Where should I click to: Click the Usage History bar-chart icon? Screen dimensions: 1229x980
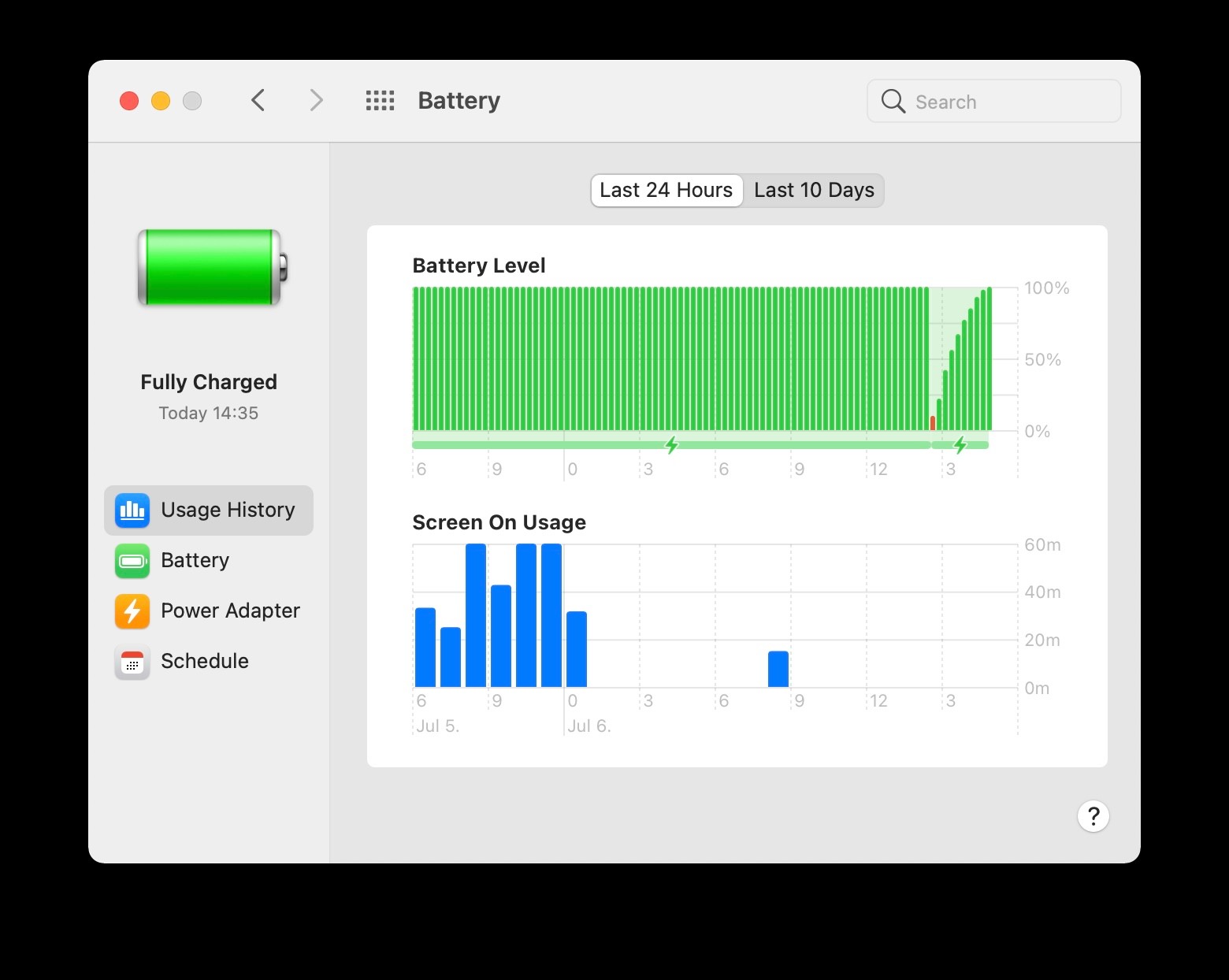click(x=132, y=510)
